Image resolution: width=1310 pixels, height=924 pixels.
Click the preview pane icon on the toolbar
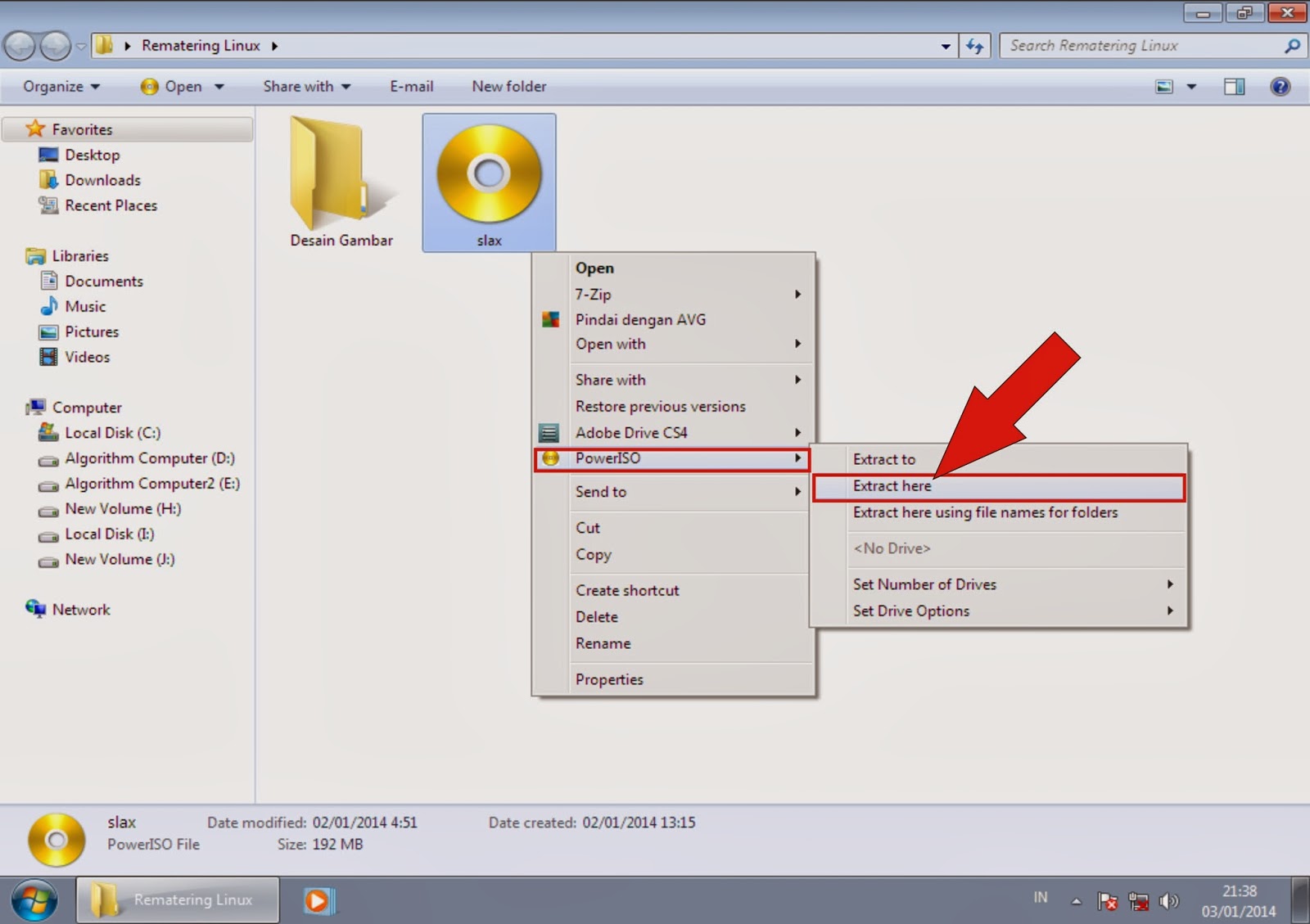pos(1234,86)
